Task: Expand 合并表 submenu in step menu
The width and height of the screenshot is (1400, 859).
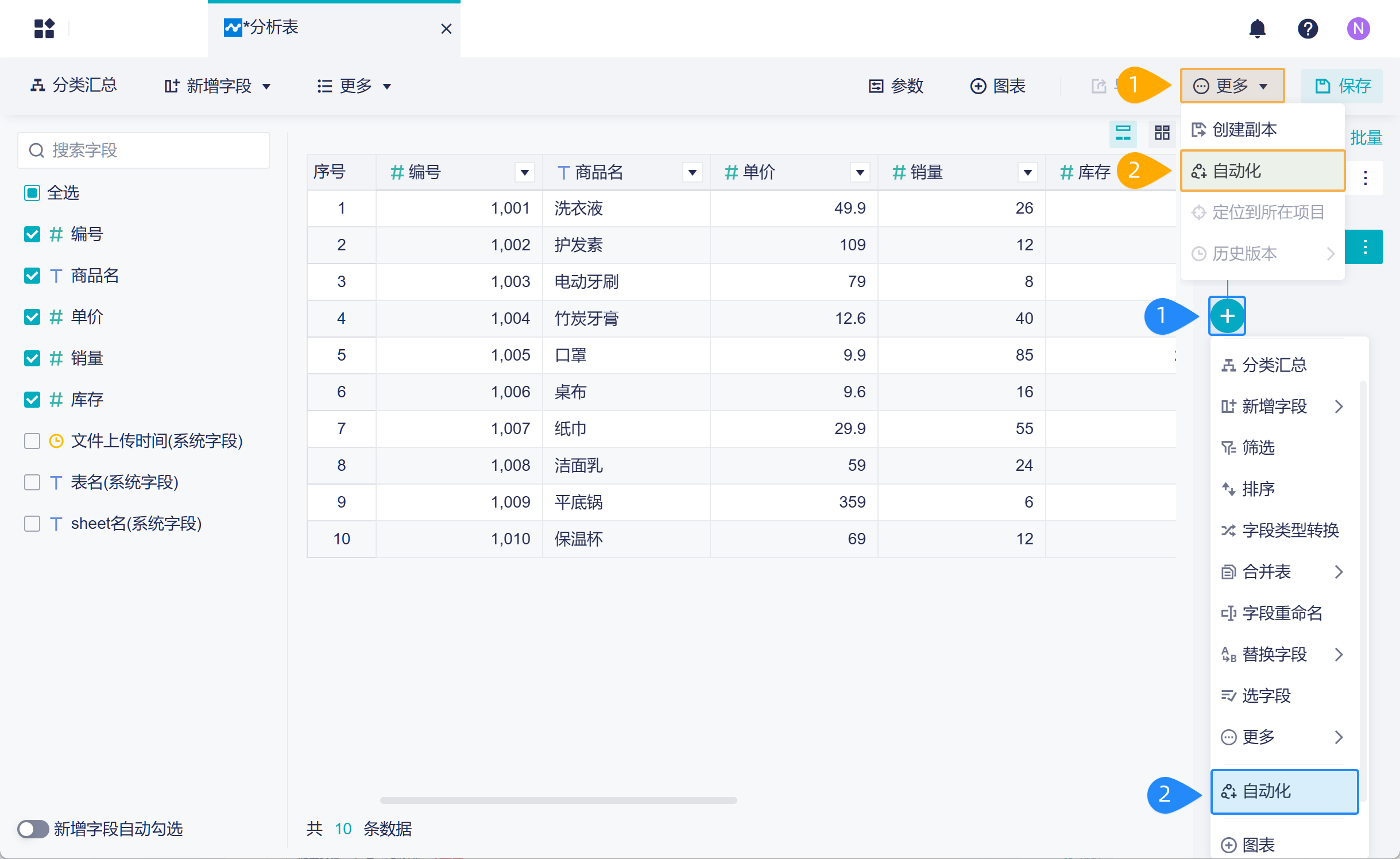Action: coord(1284,571)
